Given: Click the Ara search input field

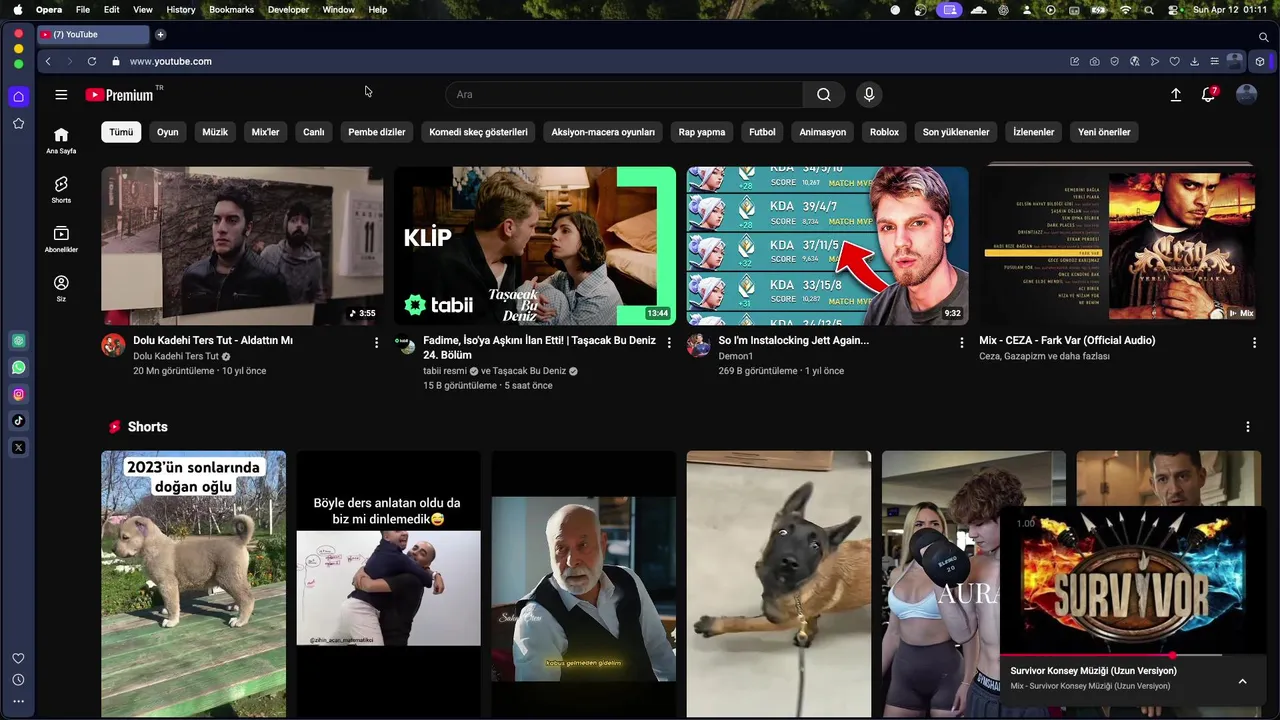Looking at the screenshot, I should click(x=624, y=95).
